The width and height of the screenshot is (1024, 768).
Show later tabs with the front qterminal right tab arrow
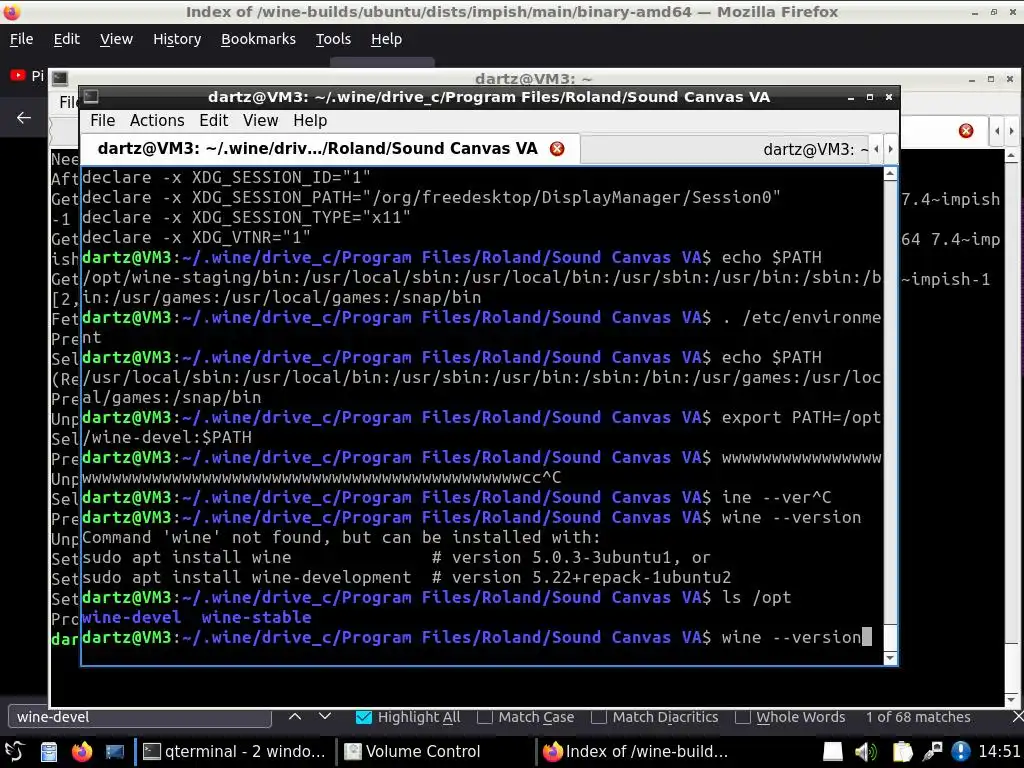(x=890, y=150)
